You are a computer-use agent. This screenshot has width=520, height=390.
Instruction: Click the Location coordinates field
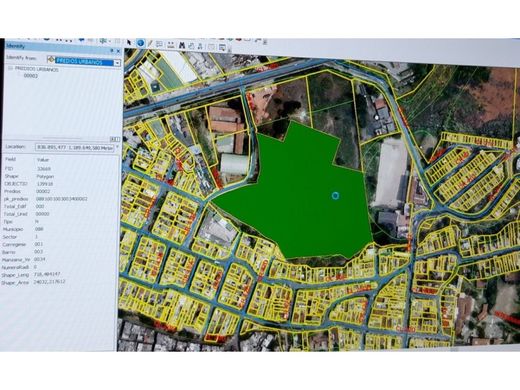(x=75, y=147)
